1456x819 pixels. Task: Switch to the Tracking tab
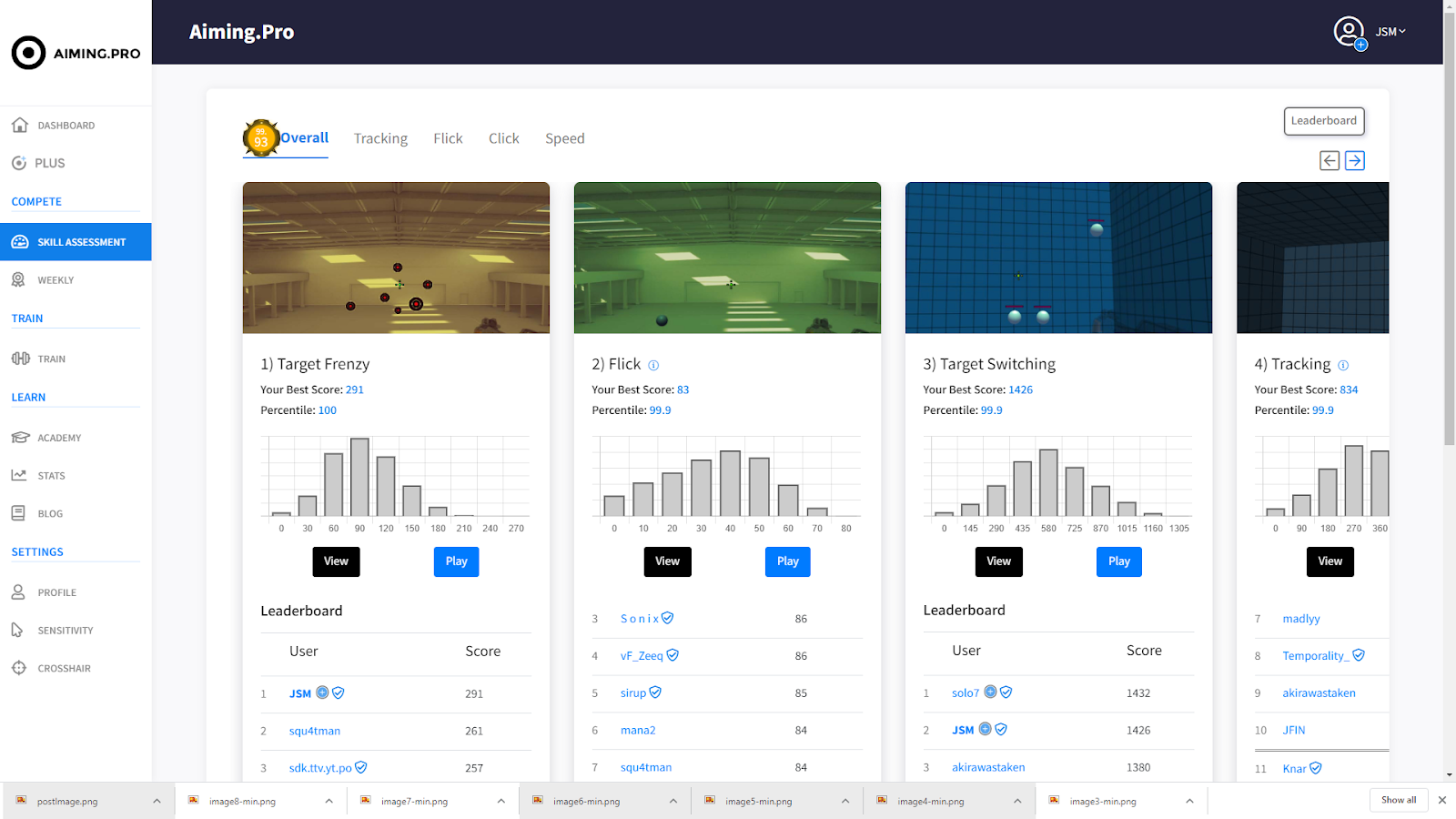[380, 138]
